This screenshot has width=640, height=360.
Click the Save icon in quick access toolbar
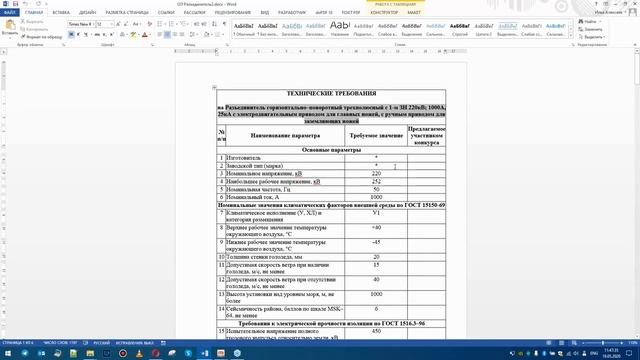coord(15,4)
